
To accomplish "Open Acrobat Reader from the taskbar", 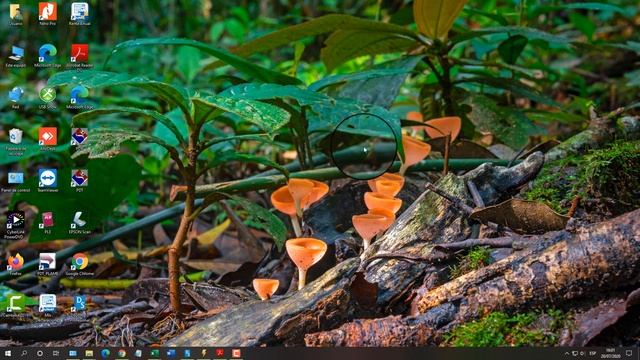I will [220, 353].
